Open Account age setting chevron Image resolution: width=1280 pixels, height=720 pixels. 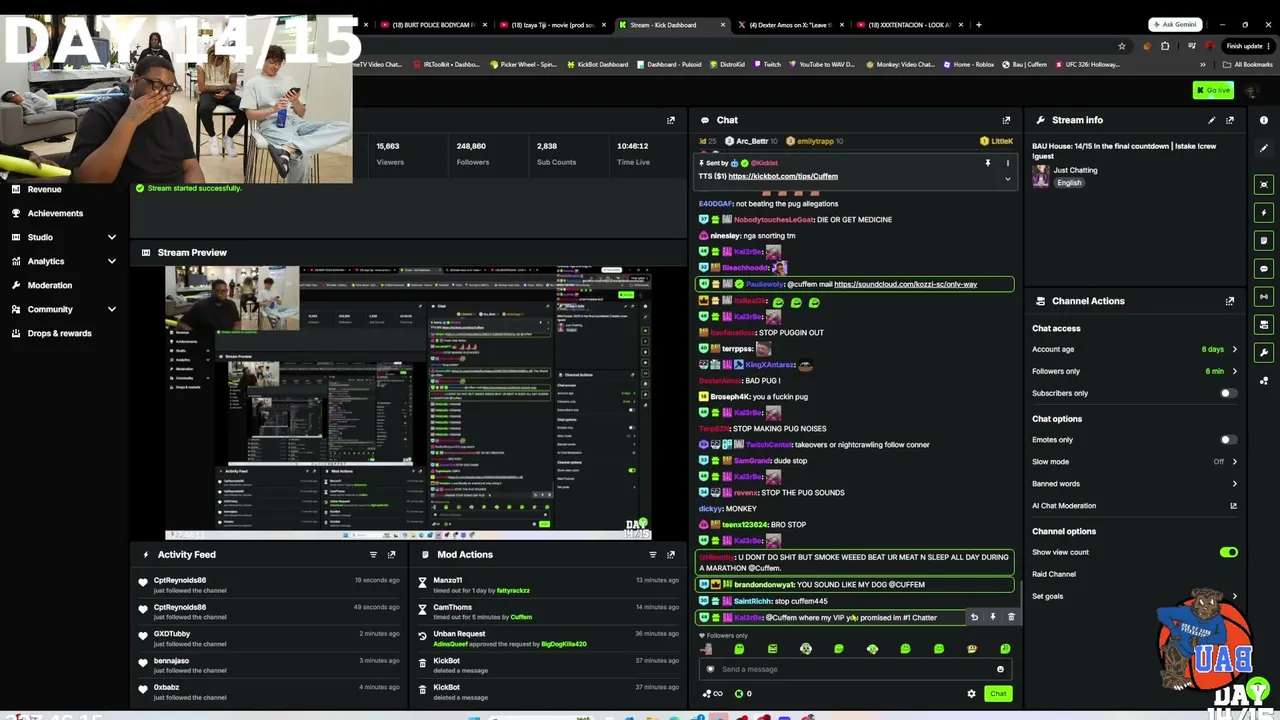[1234, 350]
